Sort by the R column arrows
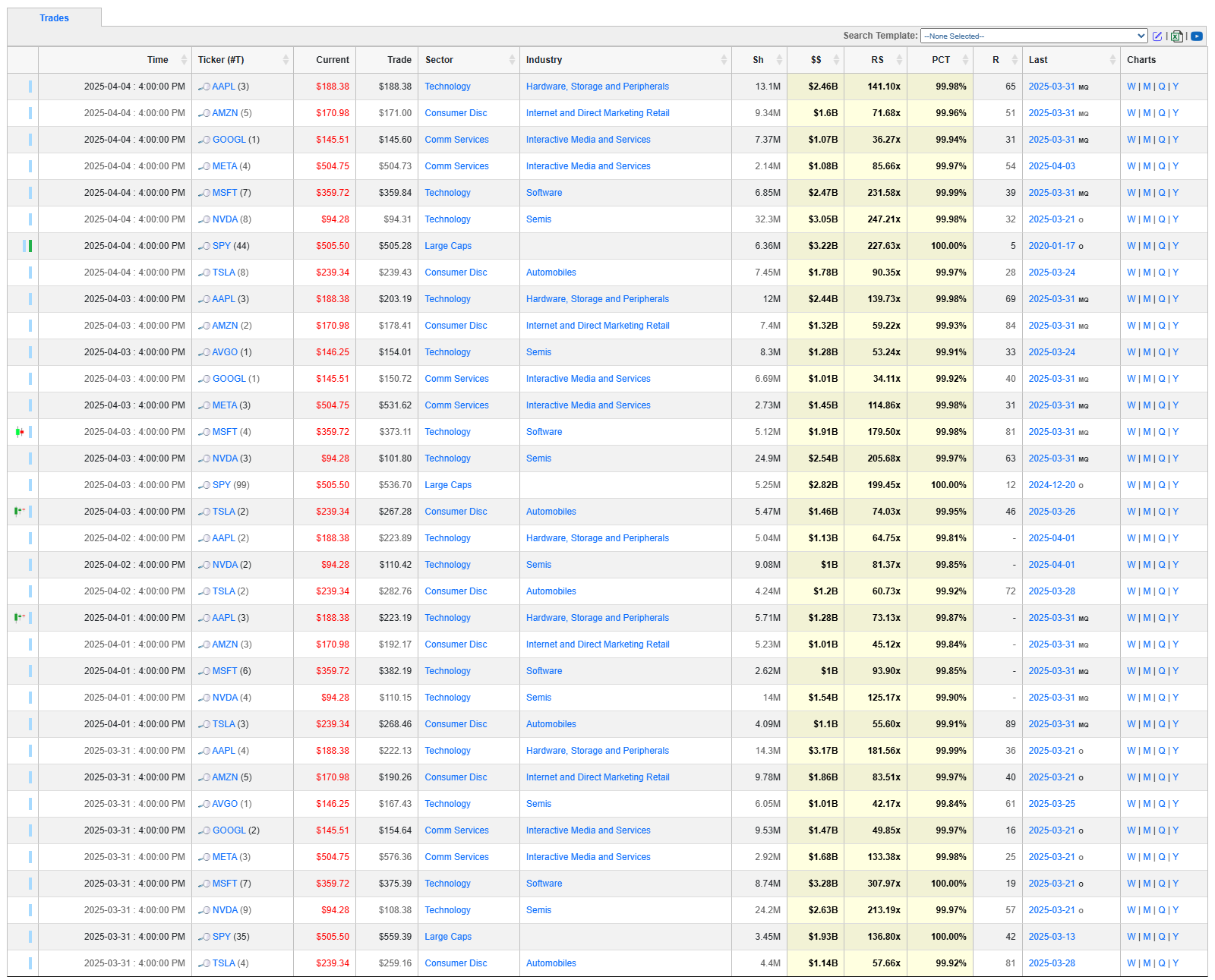Viewport: 1215px width, 980px height. [x=1015, y=60]
